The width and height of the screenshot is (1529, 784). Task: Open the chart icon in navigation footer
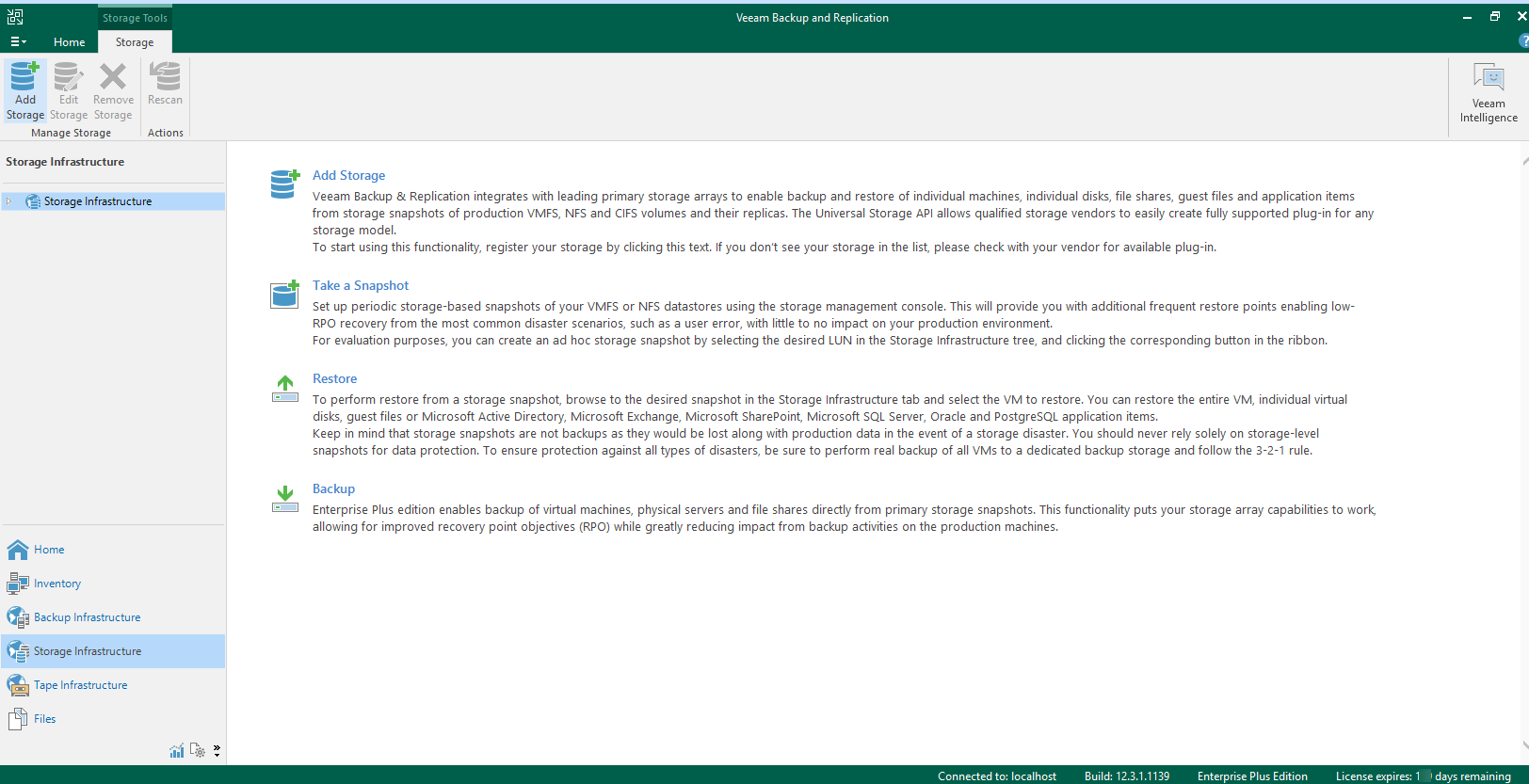pos(177,750)
